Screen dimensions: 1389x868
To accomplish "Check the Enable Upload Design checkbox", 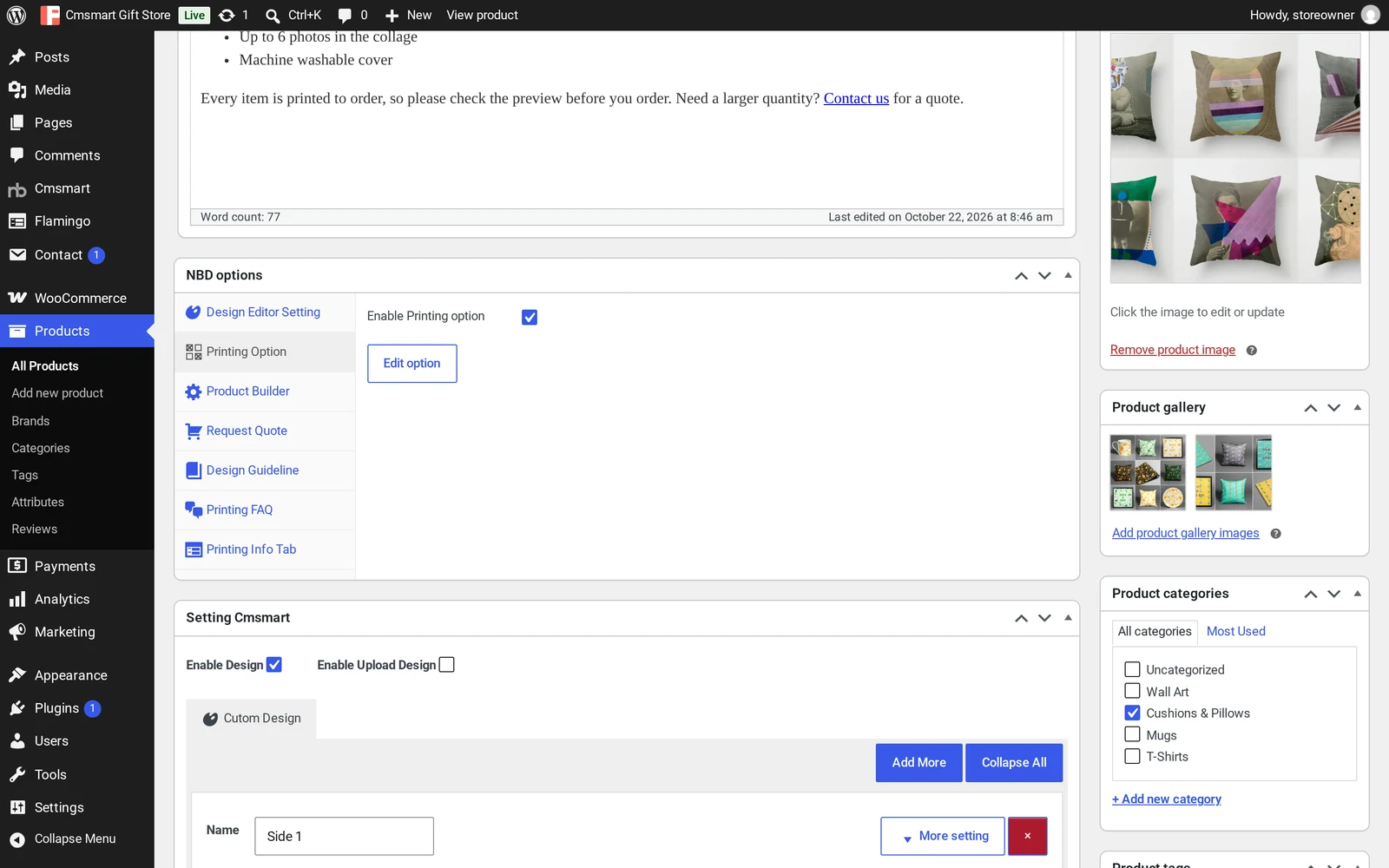I will click(x=447, y=665).
